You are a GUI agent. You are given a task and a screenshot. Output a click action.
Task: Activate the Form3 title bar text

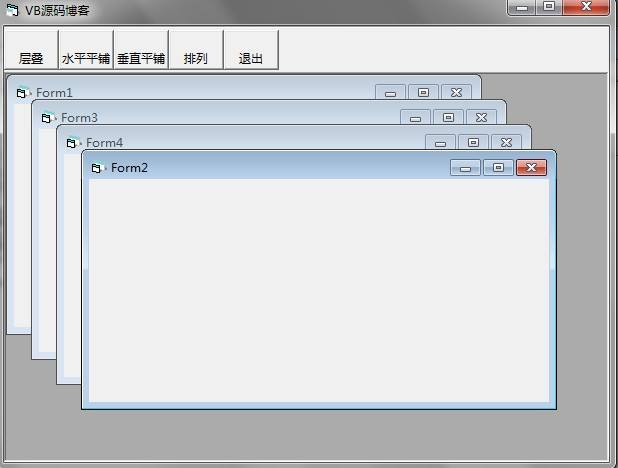[79, 118]
